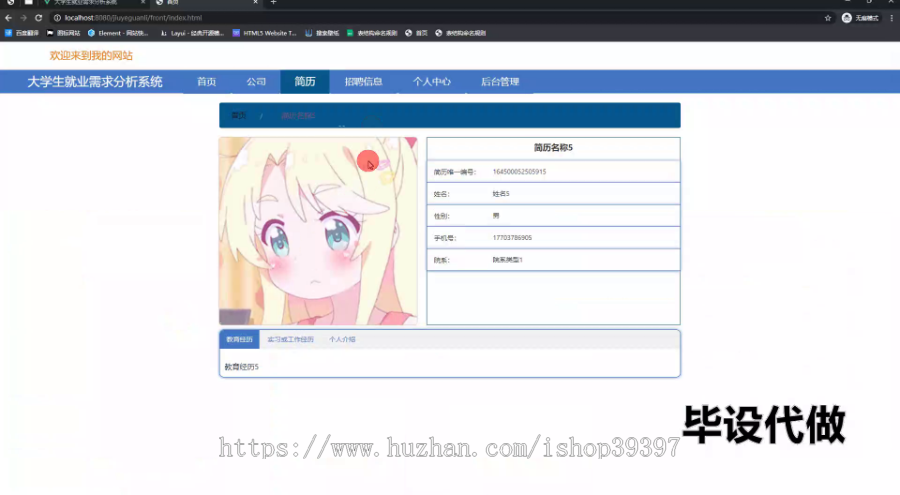Open the 百度翻译 bookmark
This screenshot has width=900, height=495.
[x=22, y=33]
